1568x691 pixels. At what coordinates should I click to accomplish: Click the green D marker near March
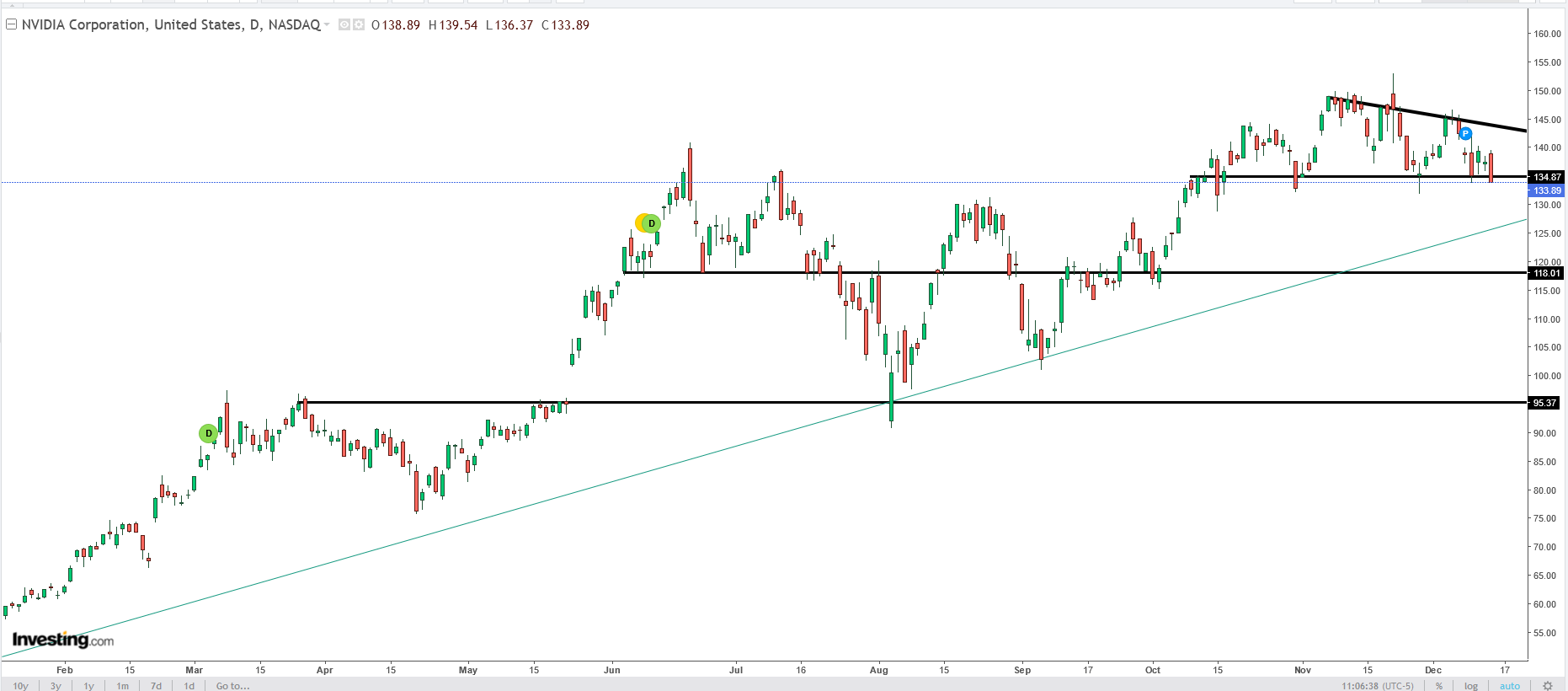(x=208, y=433)
